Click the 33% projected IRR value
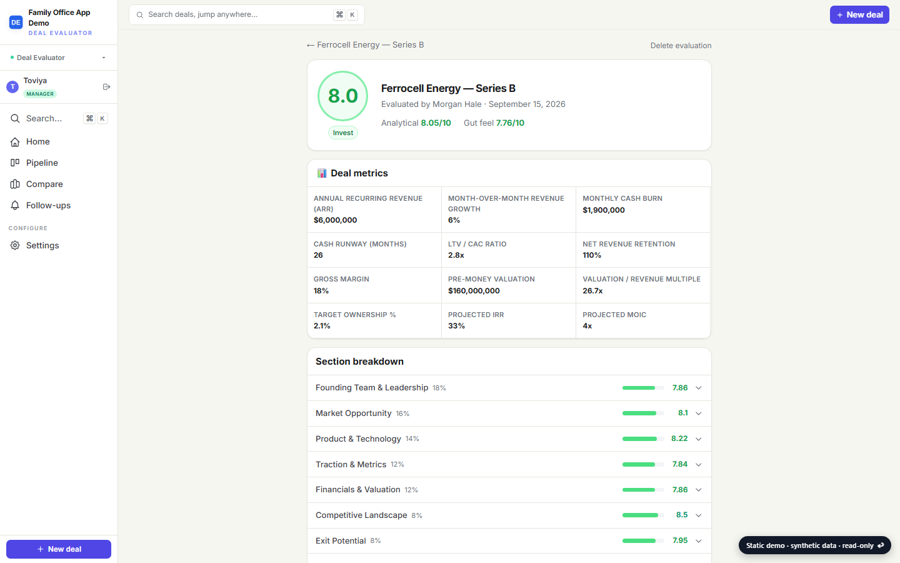The image size is (900, 563). (456, 326)
